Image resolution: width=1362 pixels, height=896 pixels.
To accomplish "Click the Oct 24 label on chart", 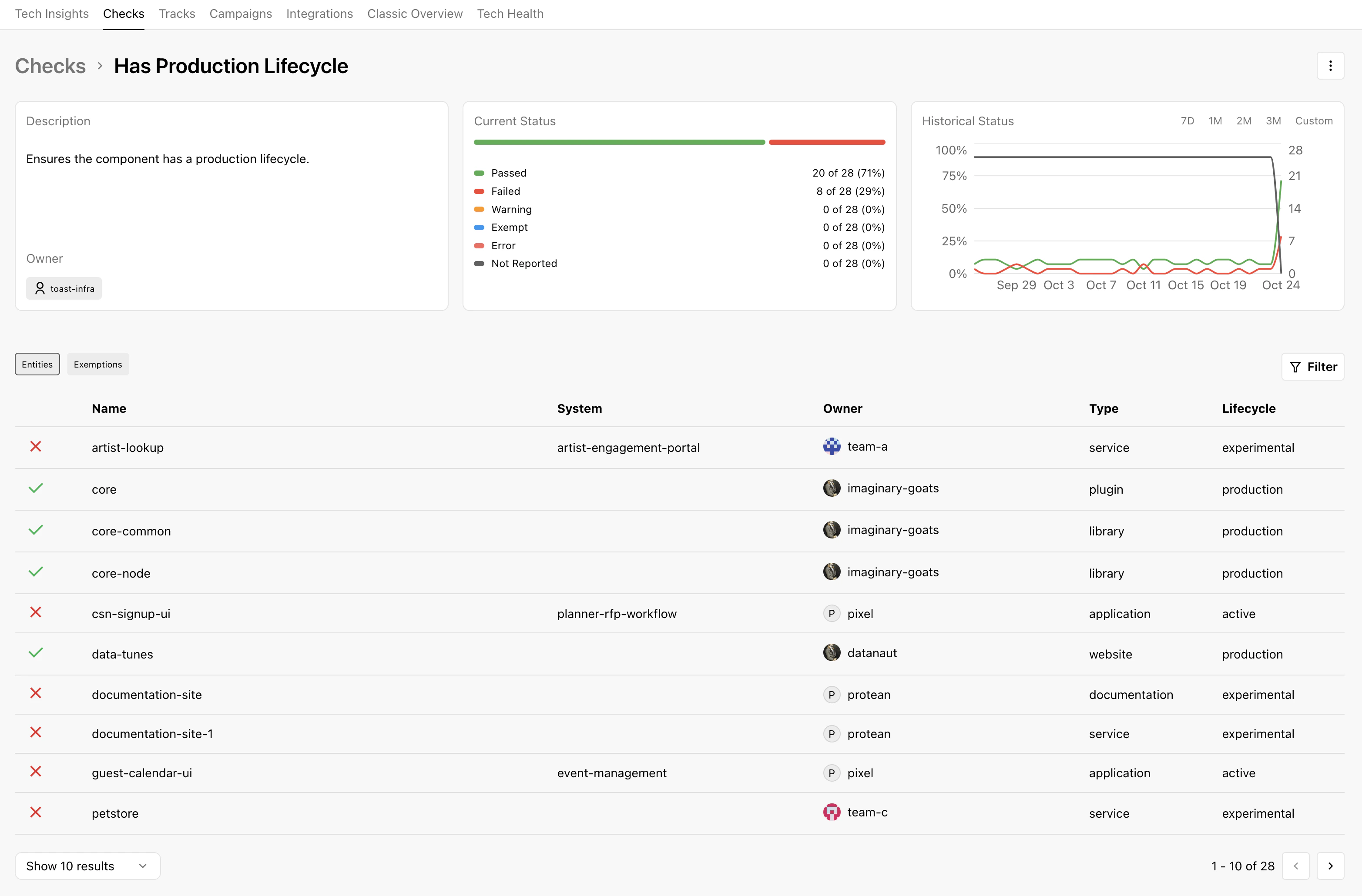I will tap(1281, 285).
